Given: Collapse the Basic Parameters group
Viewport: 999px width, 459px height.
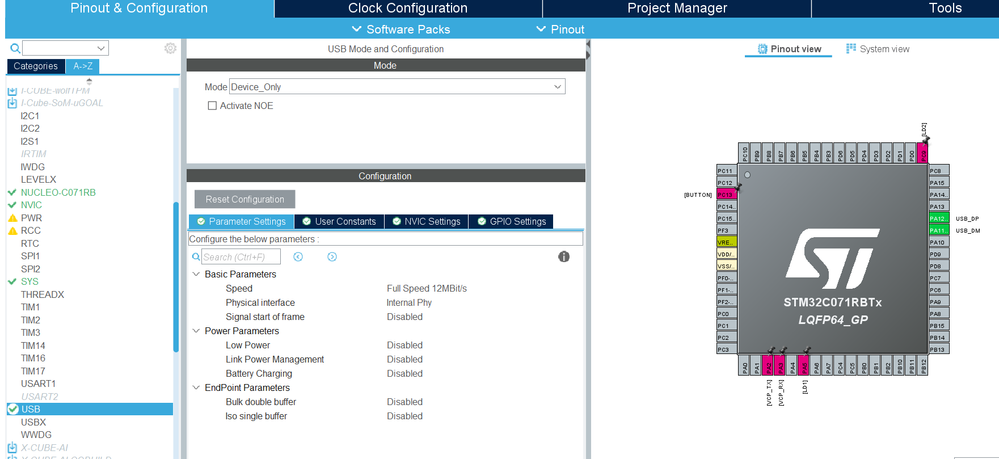Looking at the screenshot, I should coord(196,274).
